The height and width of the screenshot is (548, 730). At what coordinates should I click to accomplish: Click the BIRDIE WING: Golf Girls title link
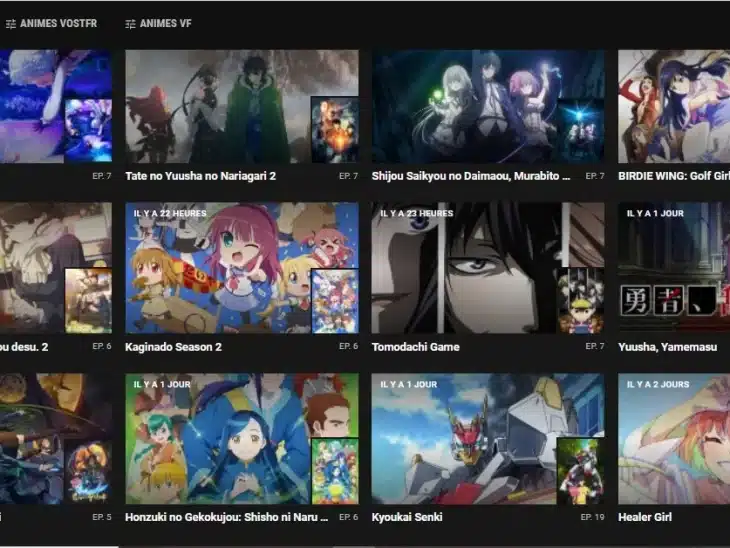[674, 176]
